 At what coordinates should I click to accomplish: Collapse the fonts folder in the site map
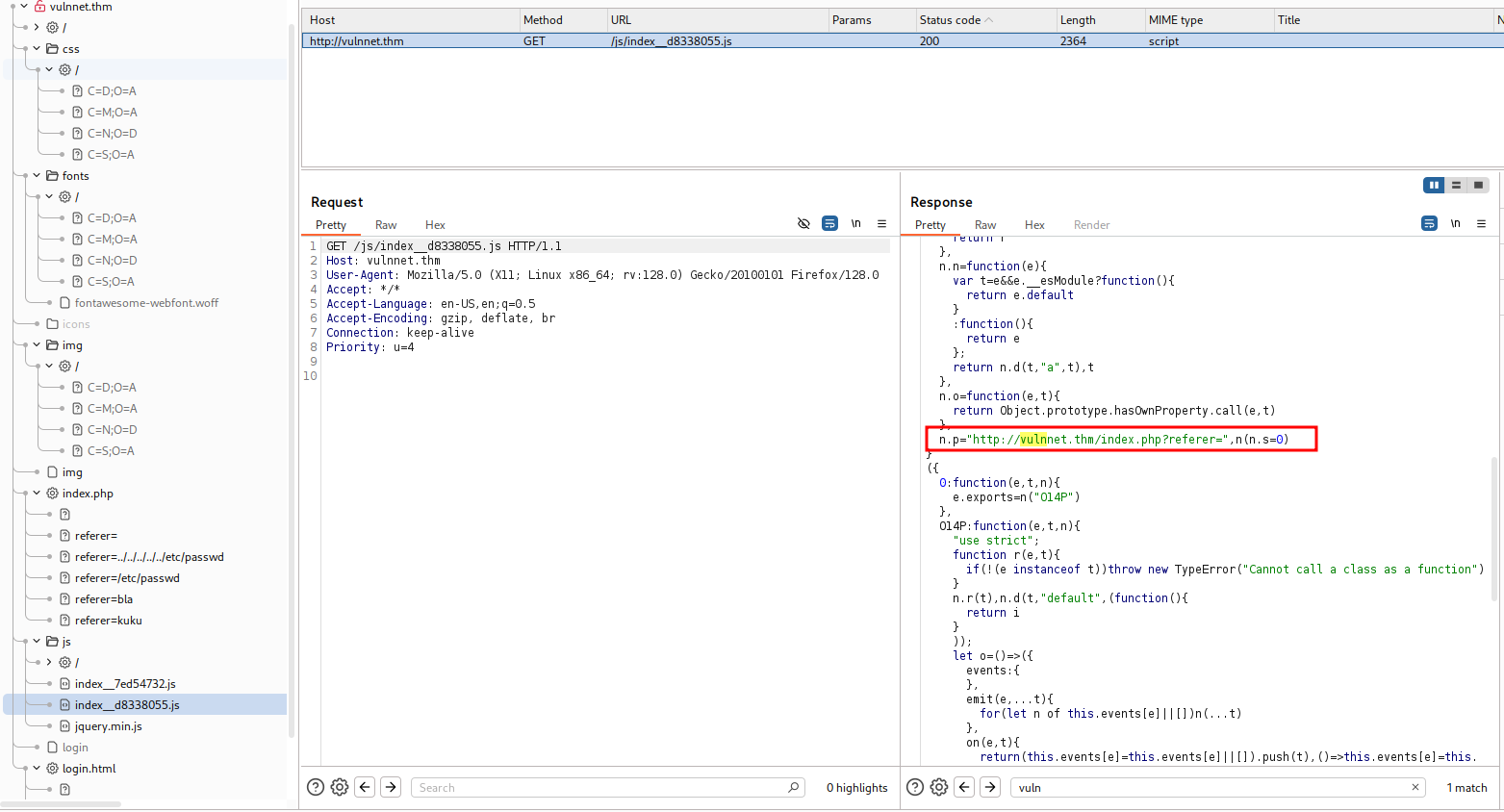(36, 175)
